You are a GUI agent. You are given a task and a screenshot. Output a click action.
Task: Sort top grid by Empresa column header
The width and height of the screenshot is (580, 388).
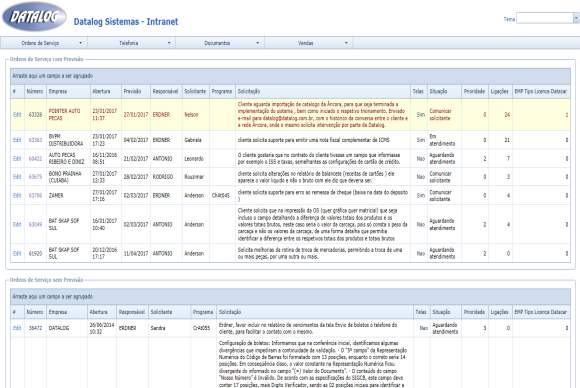[x=68, y=91]
